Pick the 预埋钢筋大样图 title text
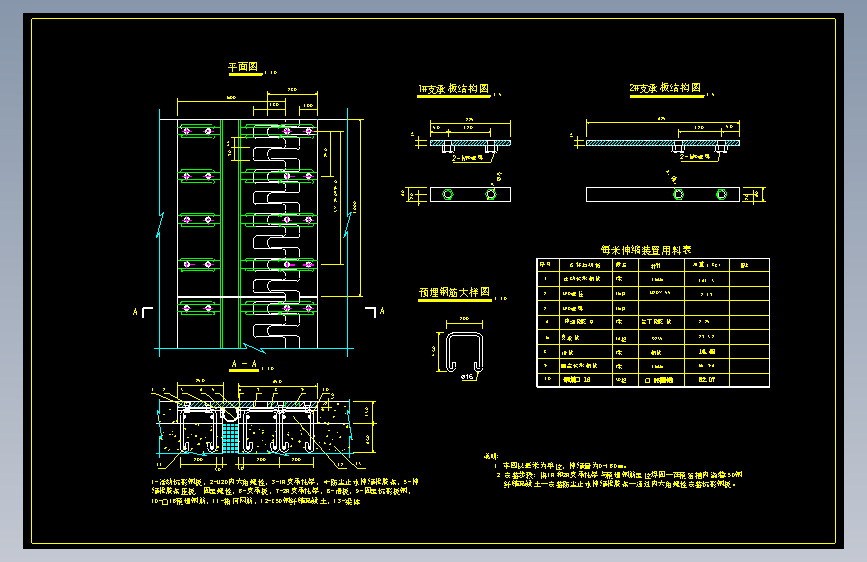Viewport: 867px width, 562px height. tap(455, 292)
